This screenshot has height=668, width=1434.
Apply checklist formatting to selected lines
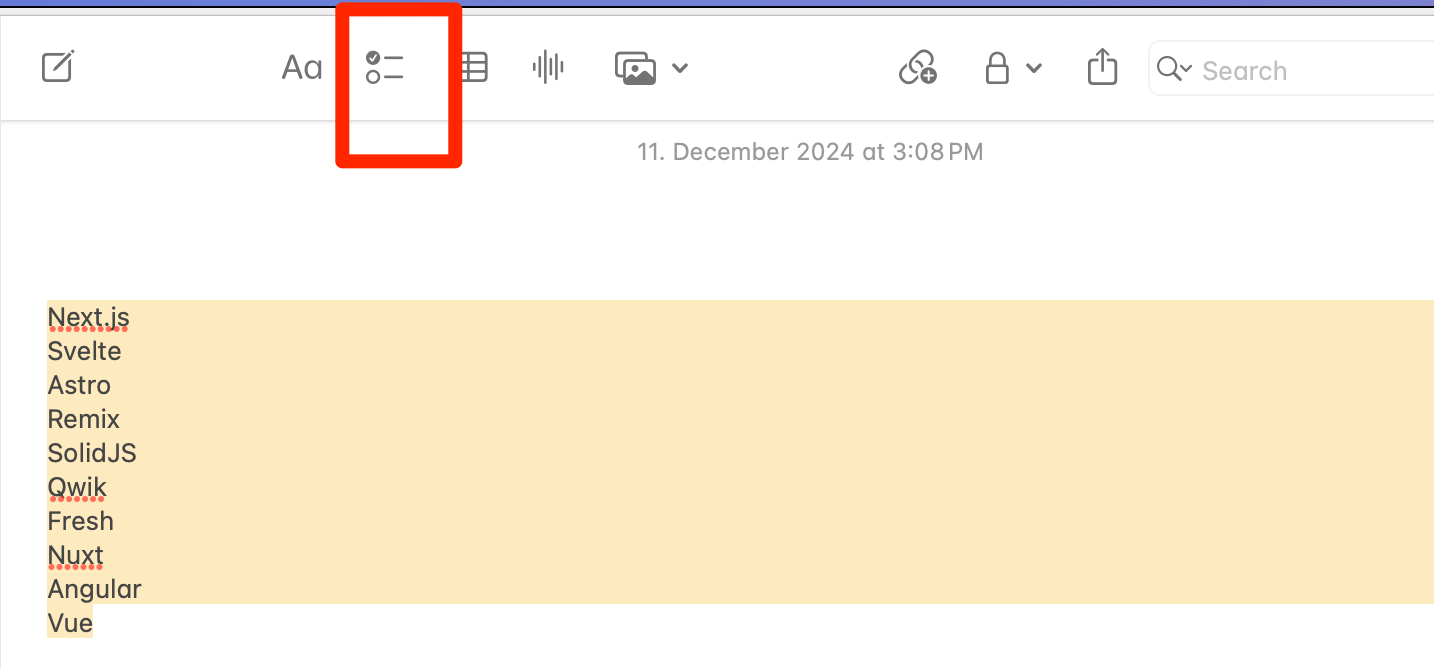384,68
